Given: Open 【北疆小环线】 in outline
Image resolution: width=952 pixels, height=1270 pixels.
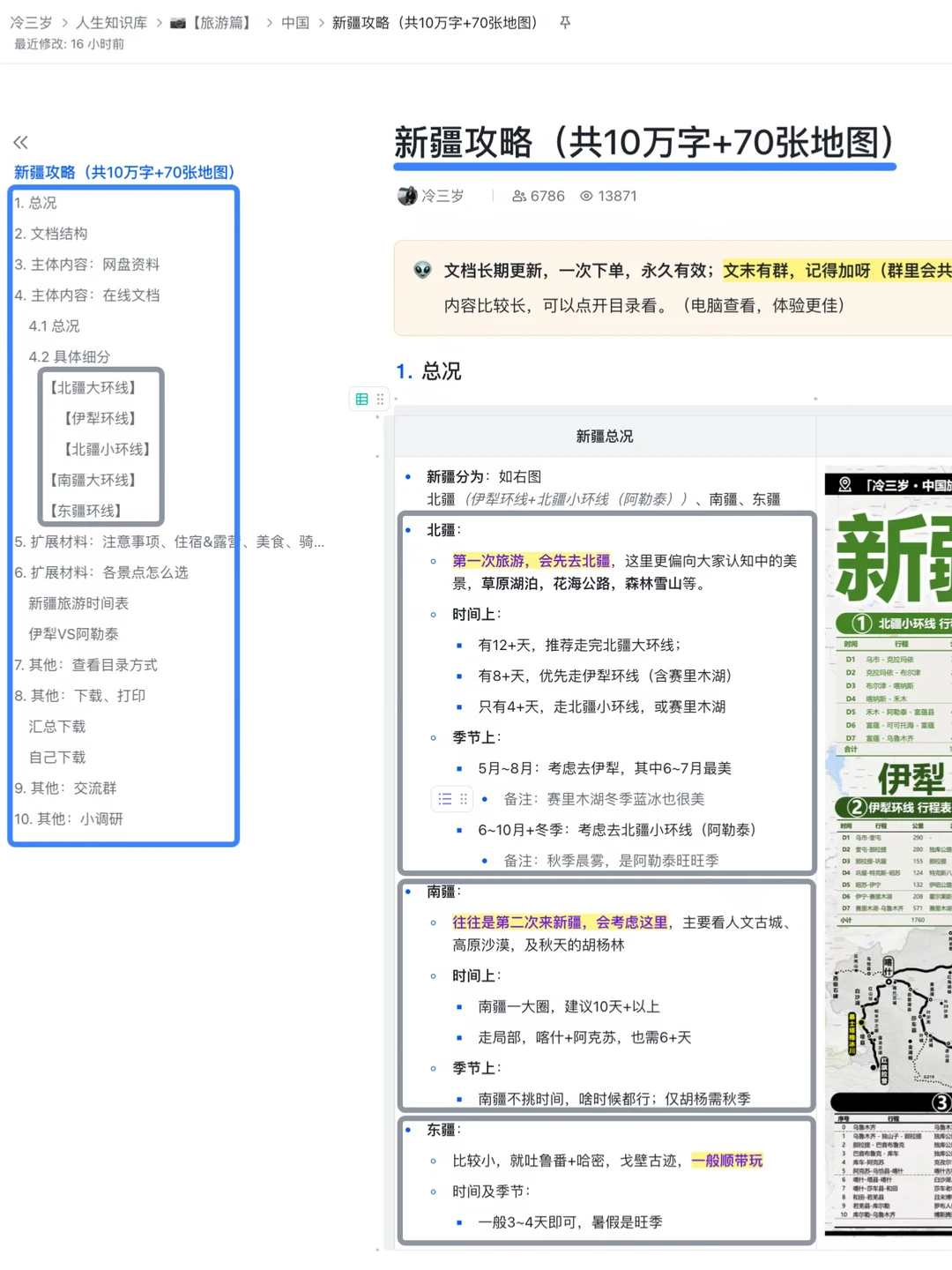Looking at the screenshot, I should pyautogui.click(x=107, y=450).
